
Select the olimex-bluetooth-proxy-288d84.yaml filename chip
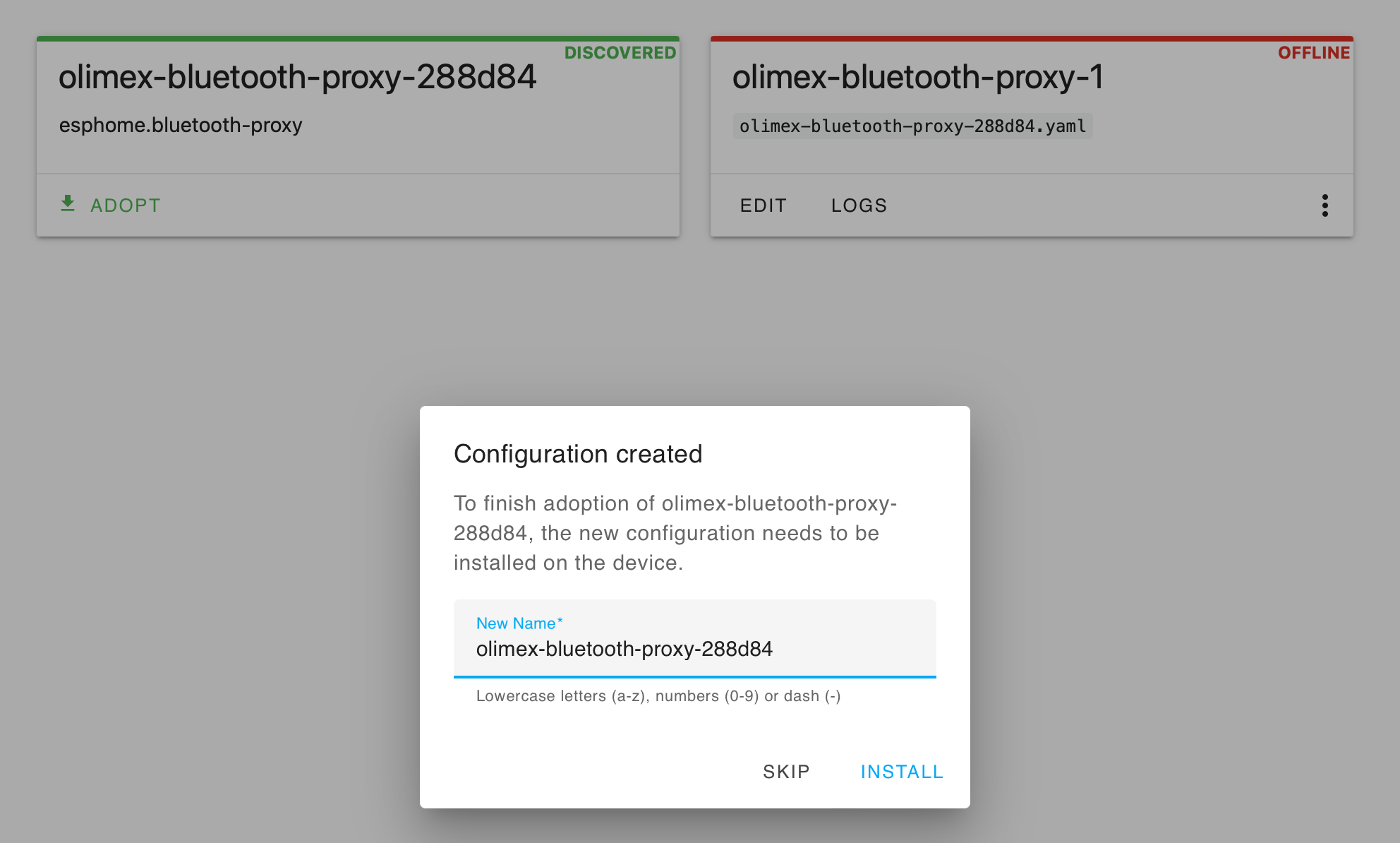[913, 126]
